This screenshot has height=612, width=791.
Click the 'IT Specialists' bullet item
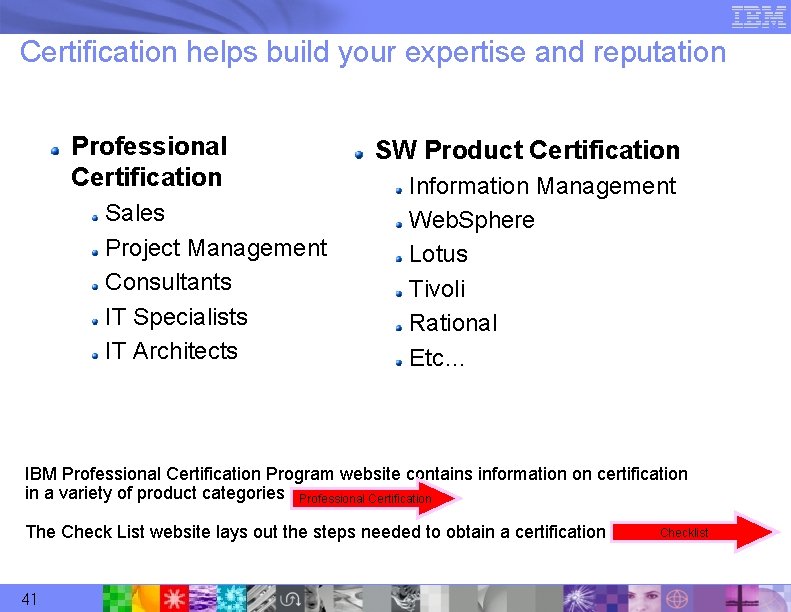176,317
